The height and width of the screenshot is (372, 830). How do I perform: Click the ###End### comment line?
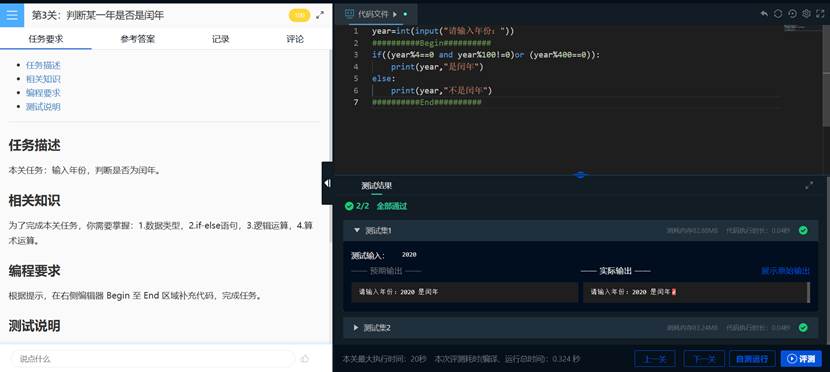(427, 102)
